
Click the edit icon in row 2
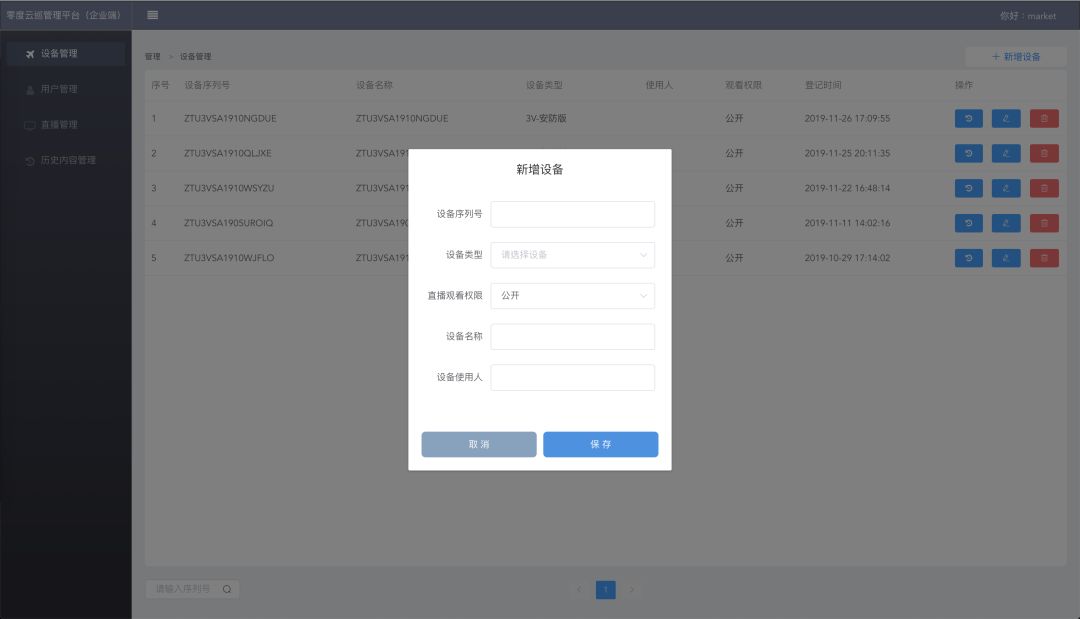pos(1006,153)
